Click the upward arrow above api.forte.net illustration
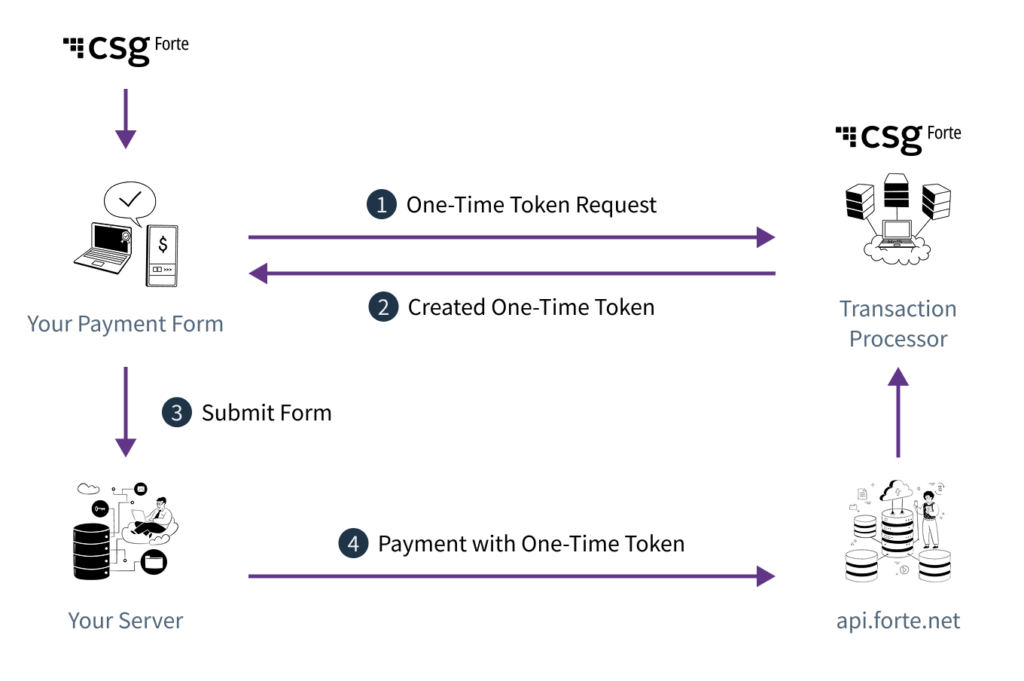 click(x=897, y=412)
